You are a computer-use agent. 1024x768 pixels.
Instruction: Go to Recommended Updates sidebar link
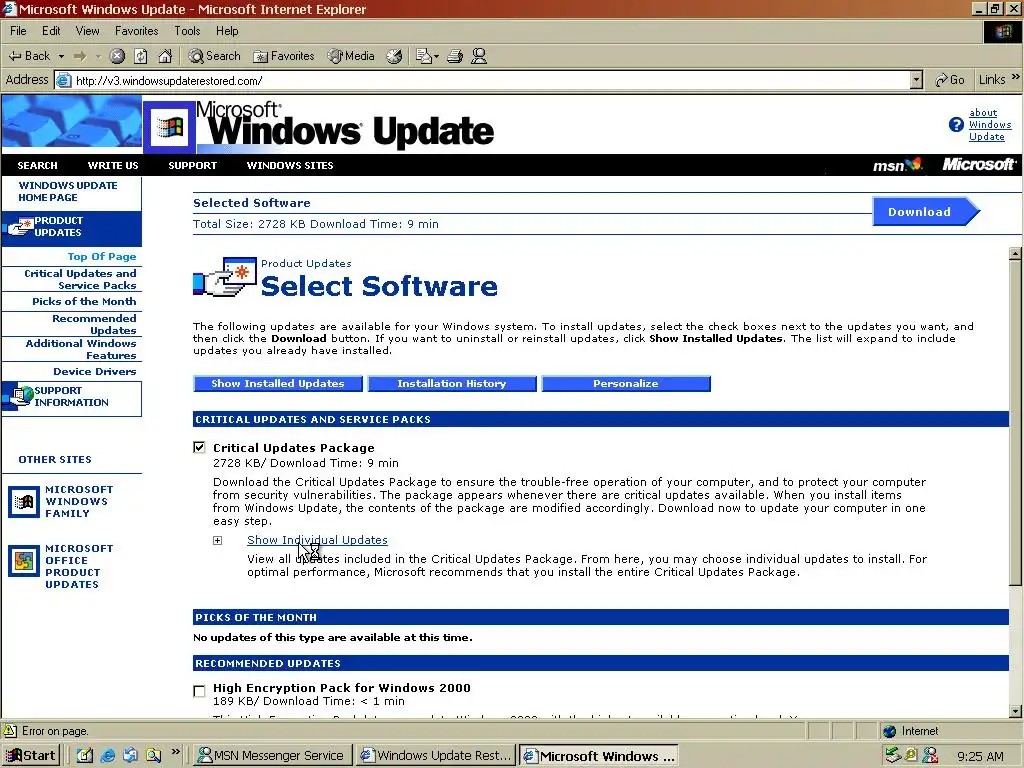(94, 325)
